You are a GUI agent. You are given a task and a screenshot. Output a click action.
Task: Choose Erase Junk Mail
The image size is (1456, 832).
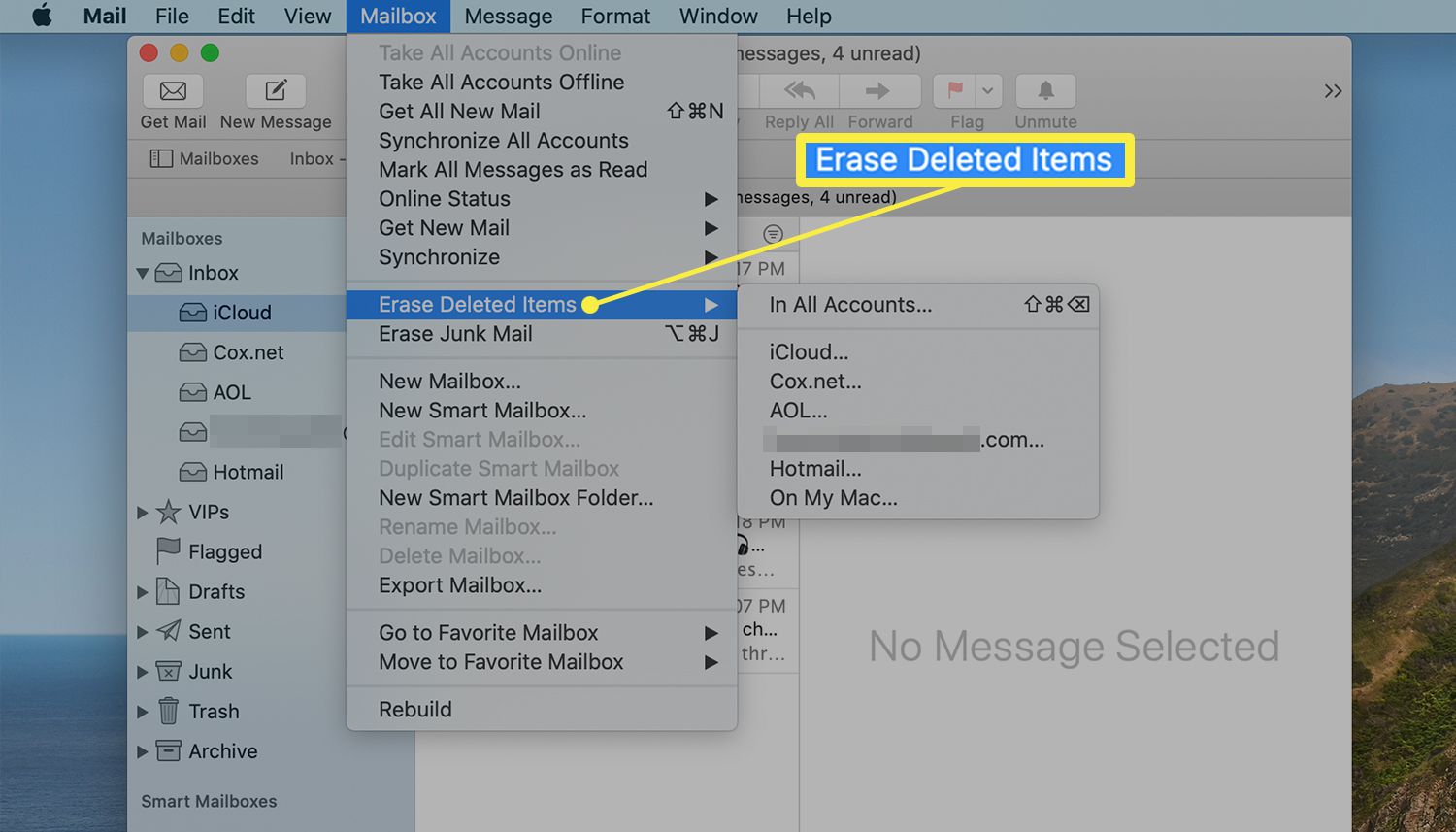(542, 334)
